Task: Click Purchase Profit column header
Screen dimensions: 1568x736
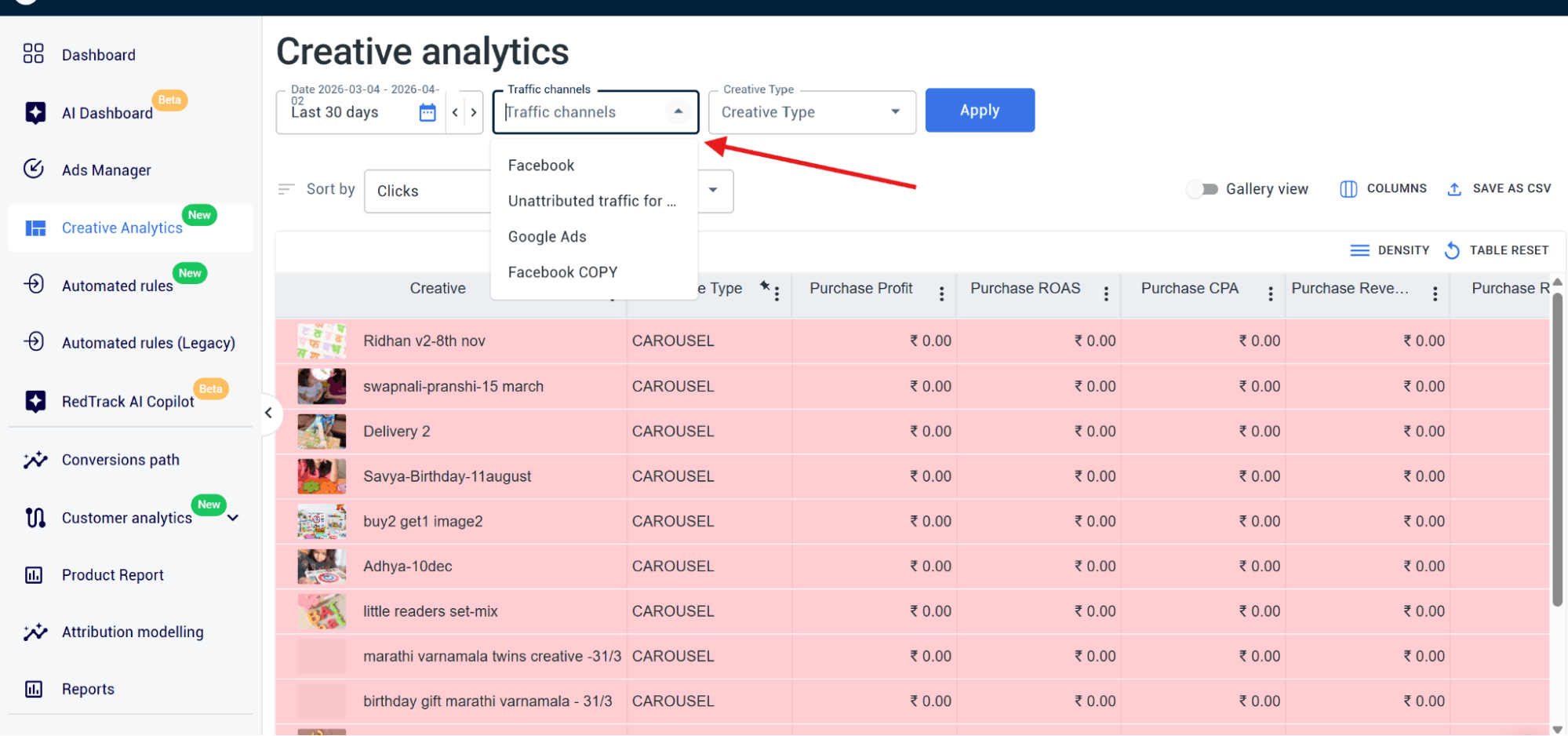Action: 861,288
